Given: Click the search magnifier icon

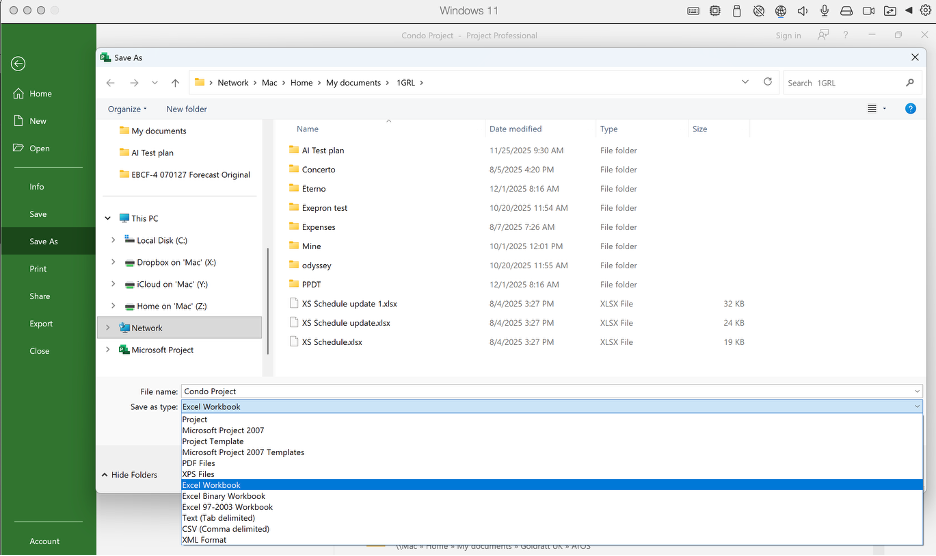Looking at the screenshot, I should point(910,82).
